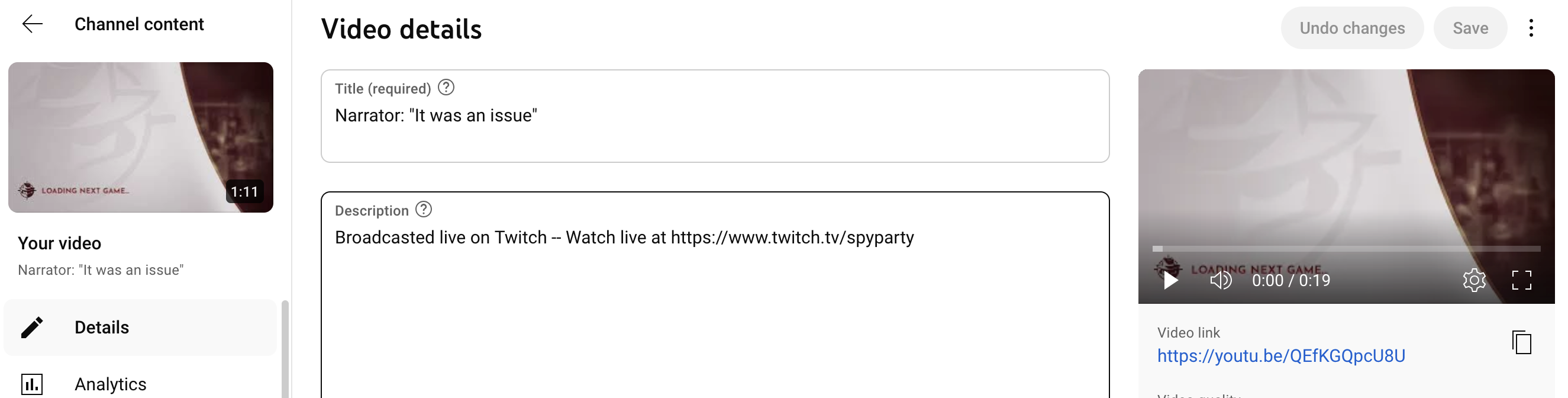Image resolution: width=1568 pixels, height=398 pixels.
Task: Click the Description help question mark icon
Action: coord(424,210)
